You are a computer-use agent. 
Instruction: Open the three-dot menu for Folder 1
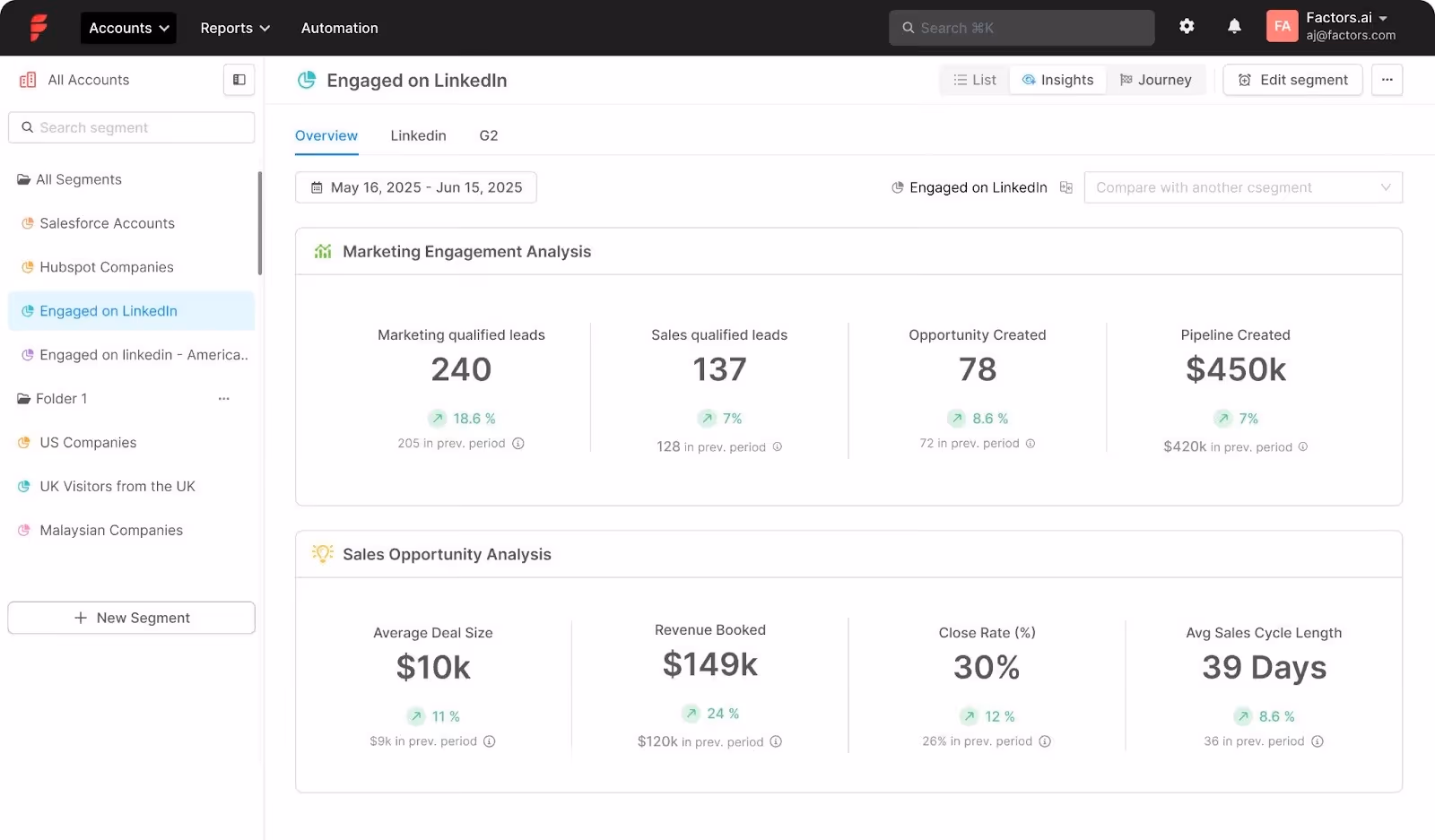[x=224, y=399]
